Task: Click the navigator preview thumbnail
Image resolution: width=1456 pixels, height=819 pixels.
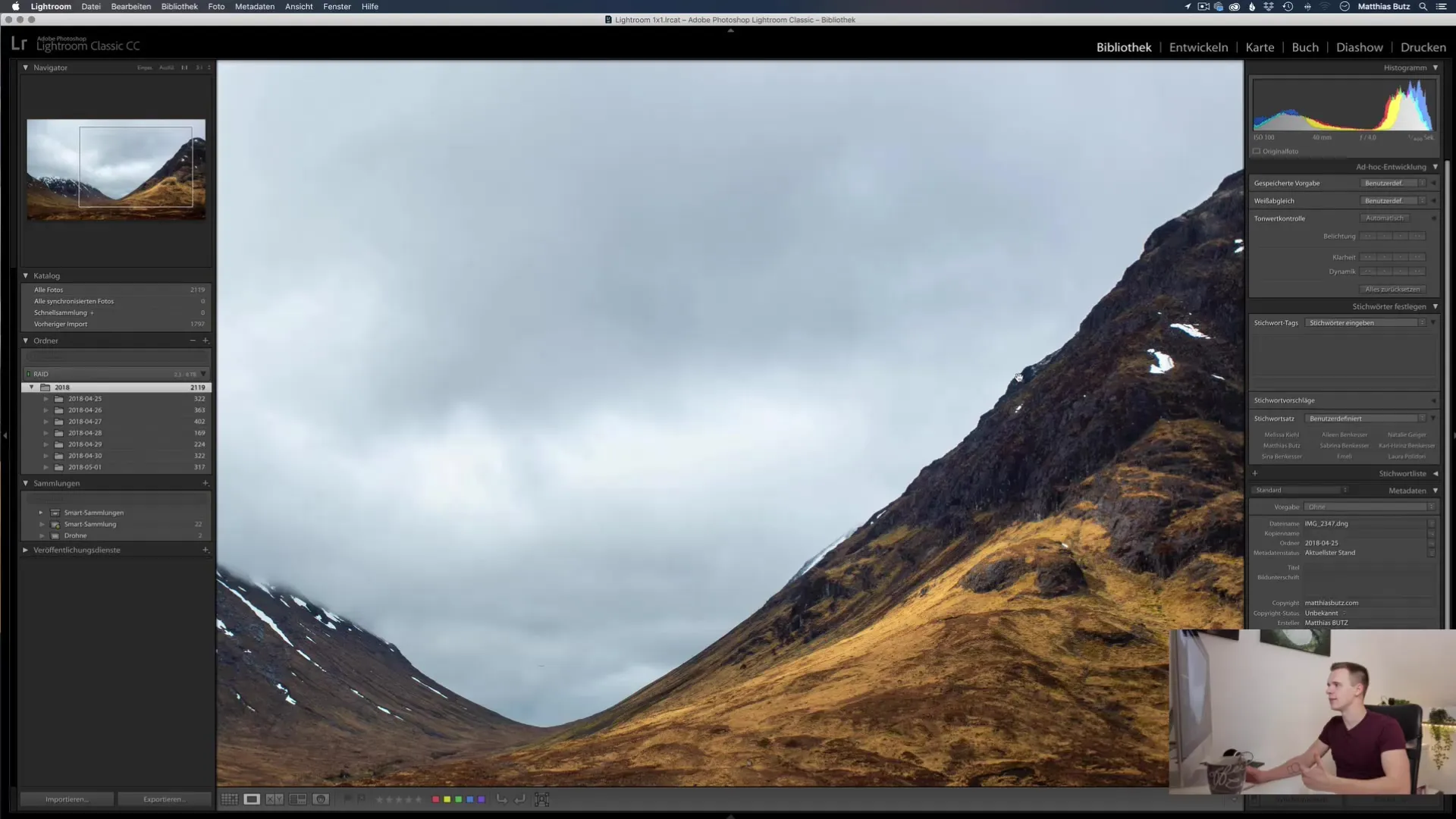Action: (x=116, y=170)
